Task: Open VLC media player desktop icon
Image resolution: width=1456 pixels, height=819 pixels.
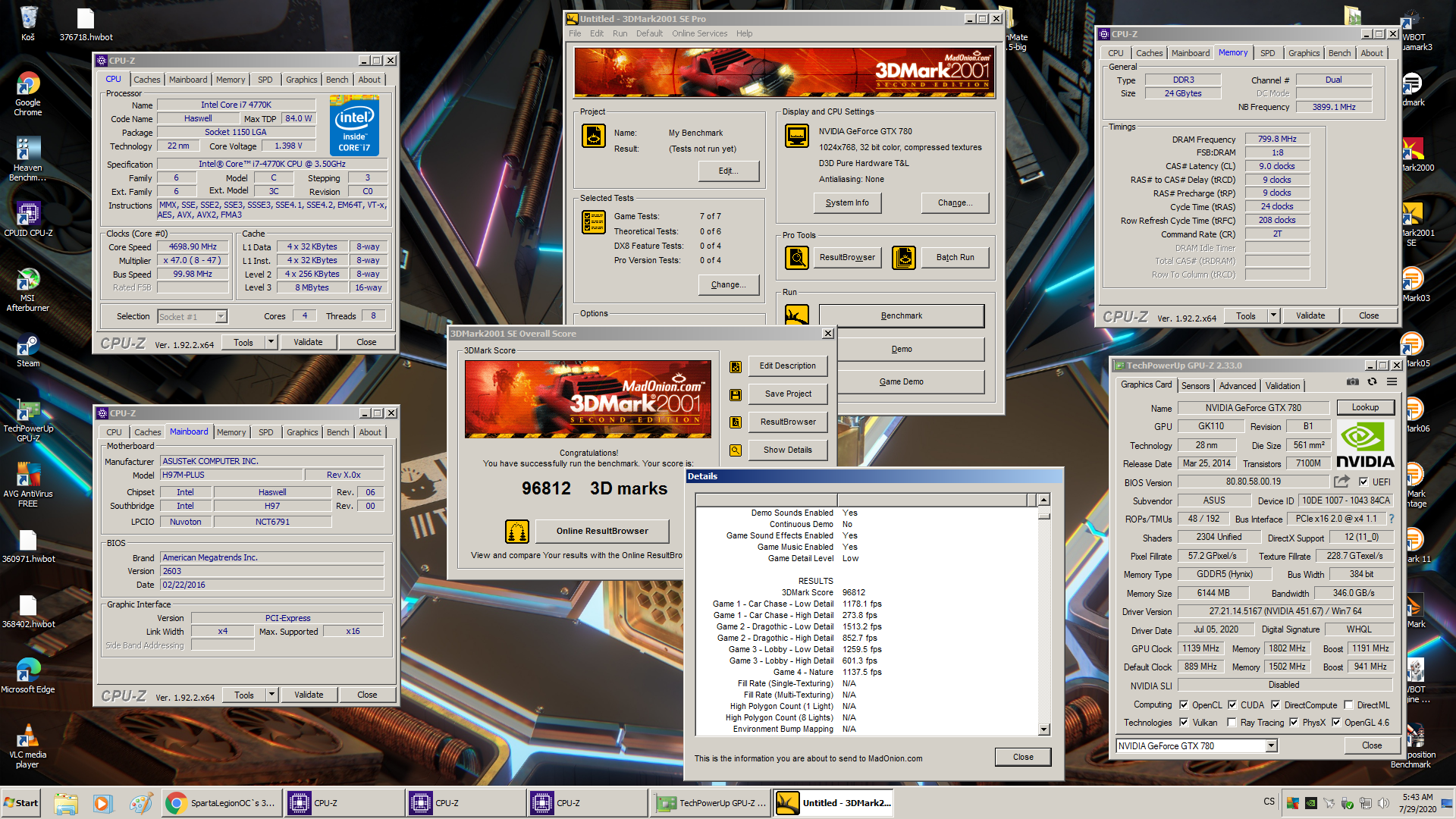Action: 28,746
